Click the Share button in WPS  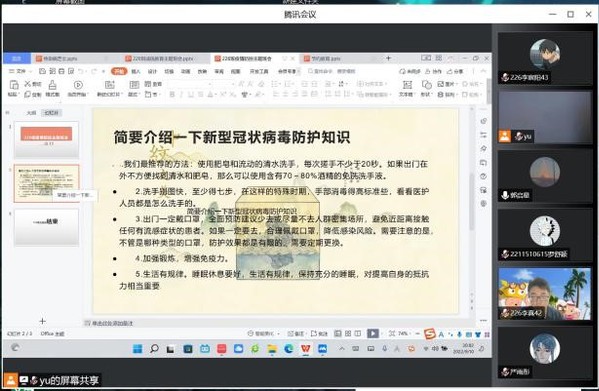point(455,71)
